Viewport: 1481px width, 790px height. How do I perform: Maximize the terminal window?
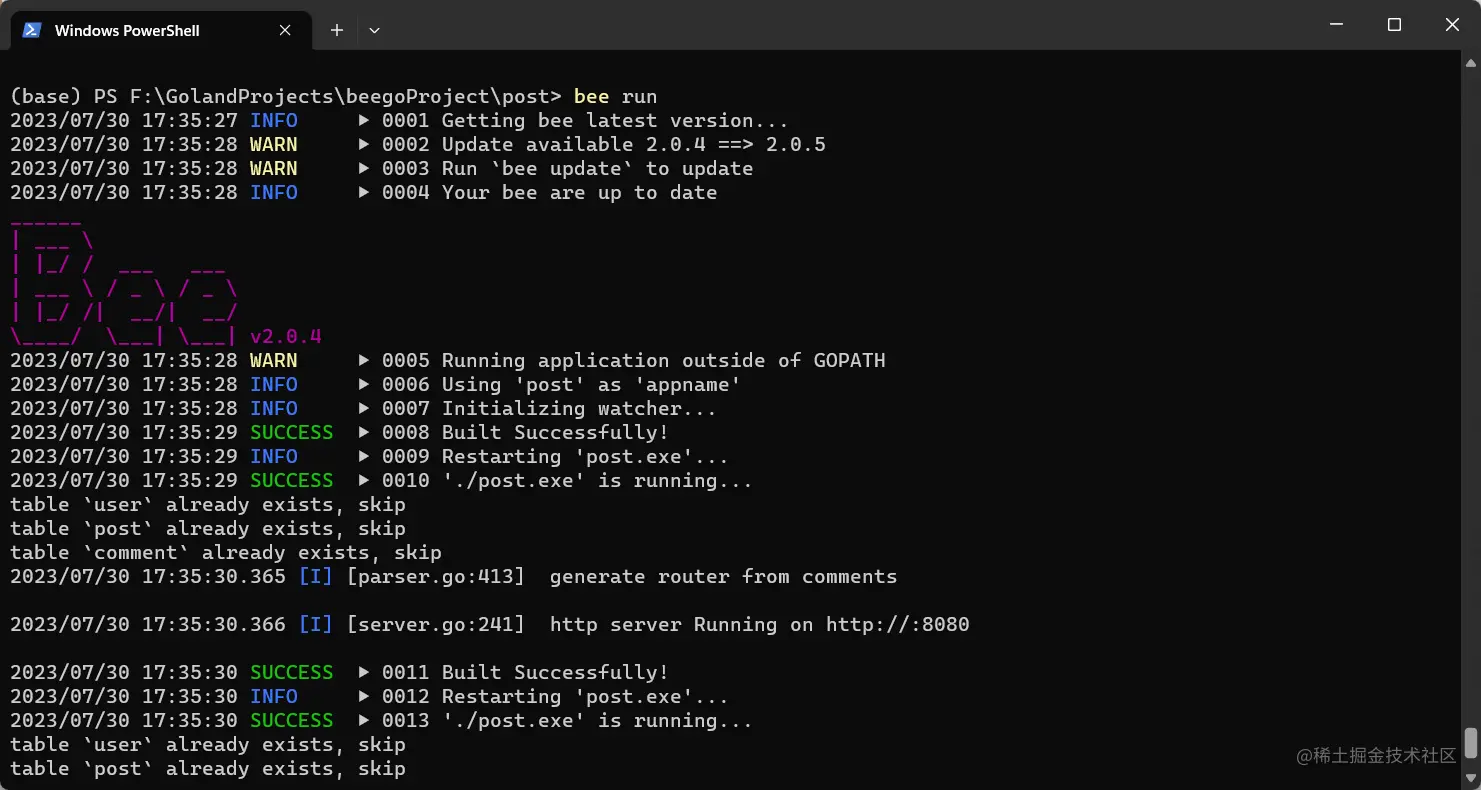click(x=1394, y=25)
